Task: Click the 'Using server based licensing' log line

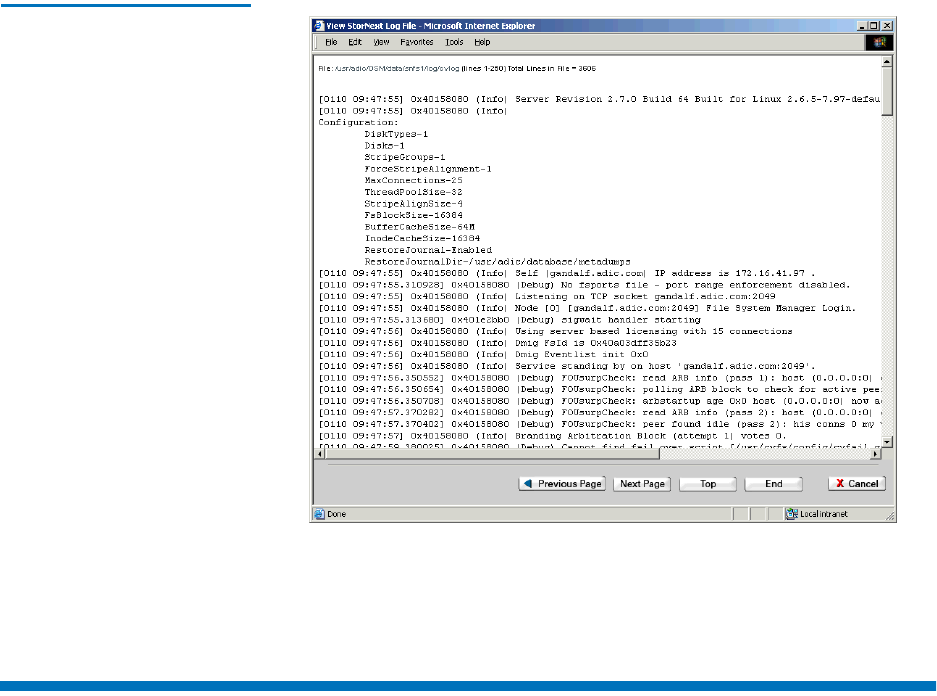Action: [x=555, y=332]
